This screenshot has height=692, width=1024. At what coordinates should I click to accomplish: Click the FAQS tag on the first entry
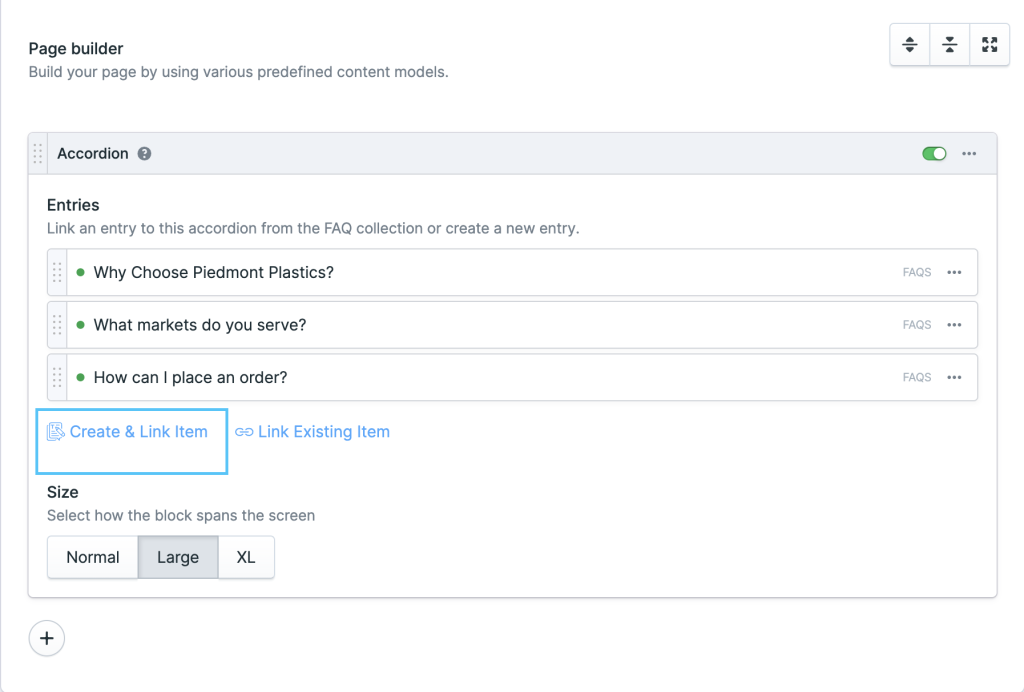(x=916, y=272)
